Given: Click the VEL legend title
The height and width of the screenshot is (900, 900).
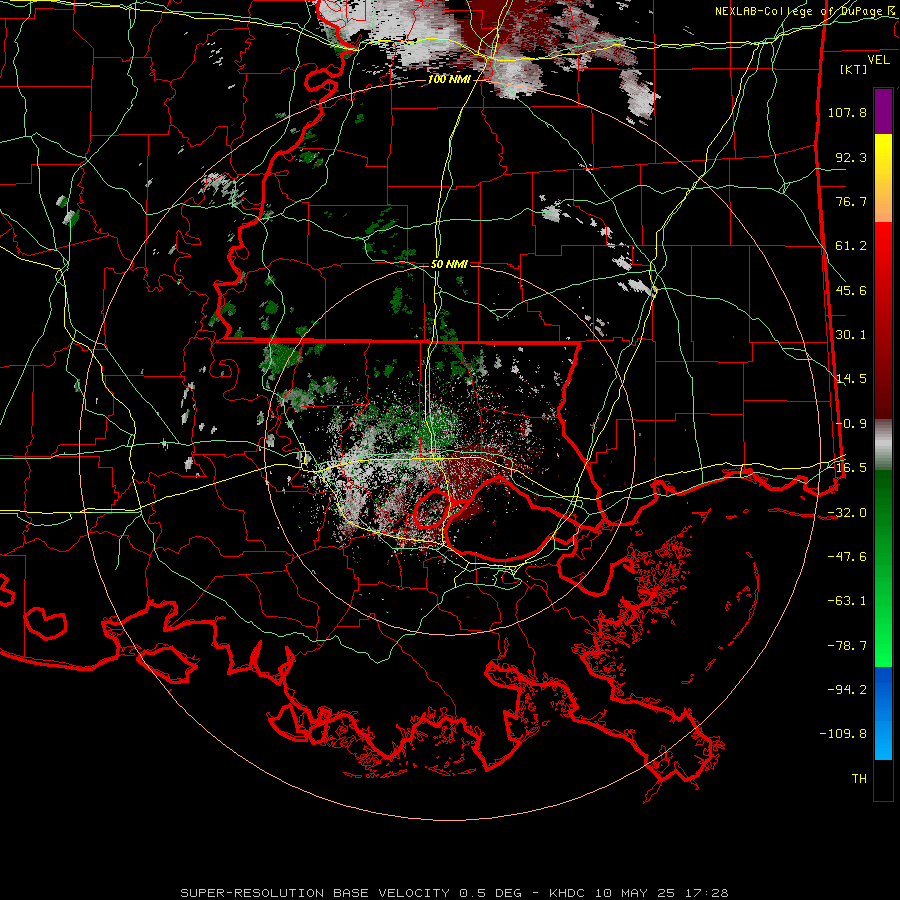Looking at the screenshot, I should click(x=878, y=60).
